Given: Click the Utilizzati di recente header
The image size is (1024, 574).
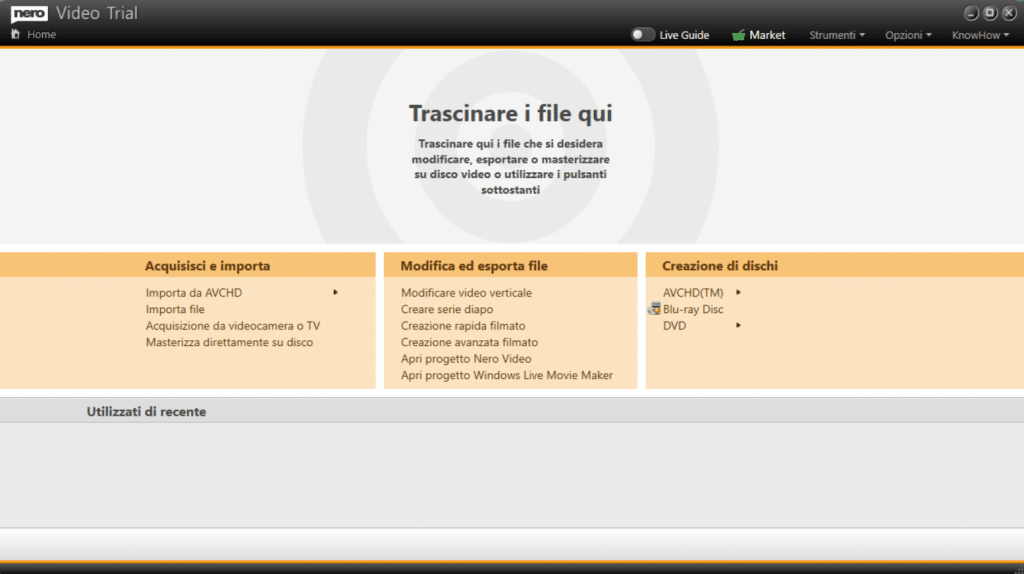Looking at the screenshot, I should click(x=146, y=411).
